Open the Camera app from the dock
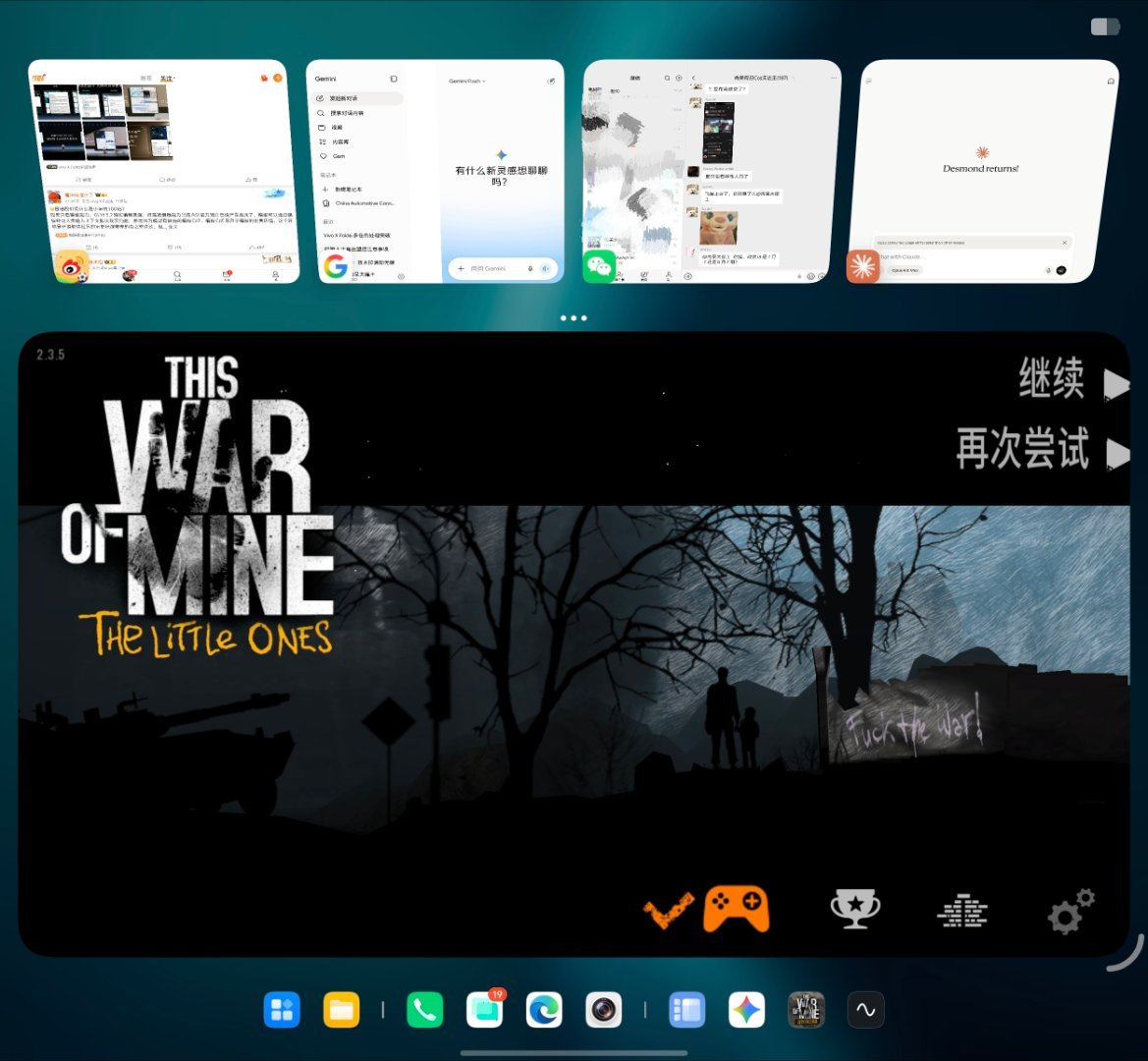 pyautogui.click(x=603, y=1010)
